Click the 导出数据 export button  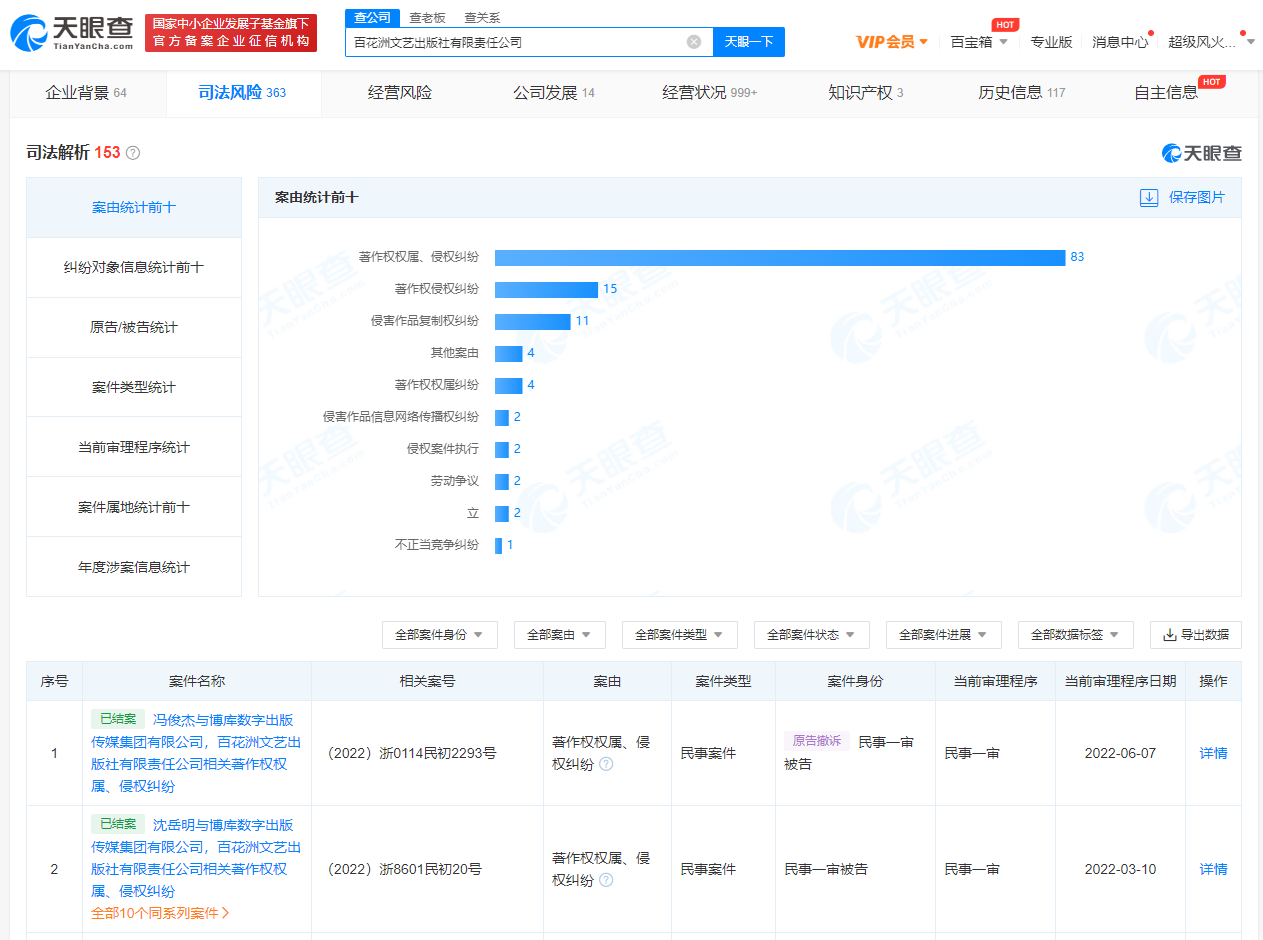1196,635
